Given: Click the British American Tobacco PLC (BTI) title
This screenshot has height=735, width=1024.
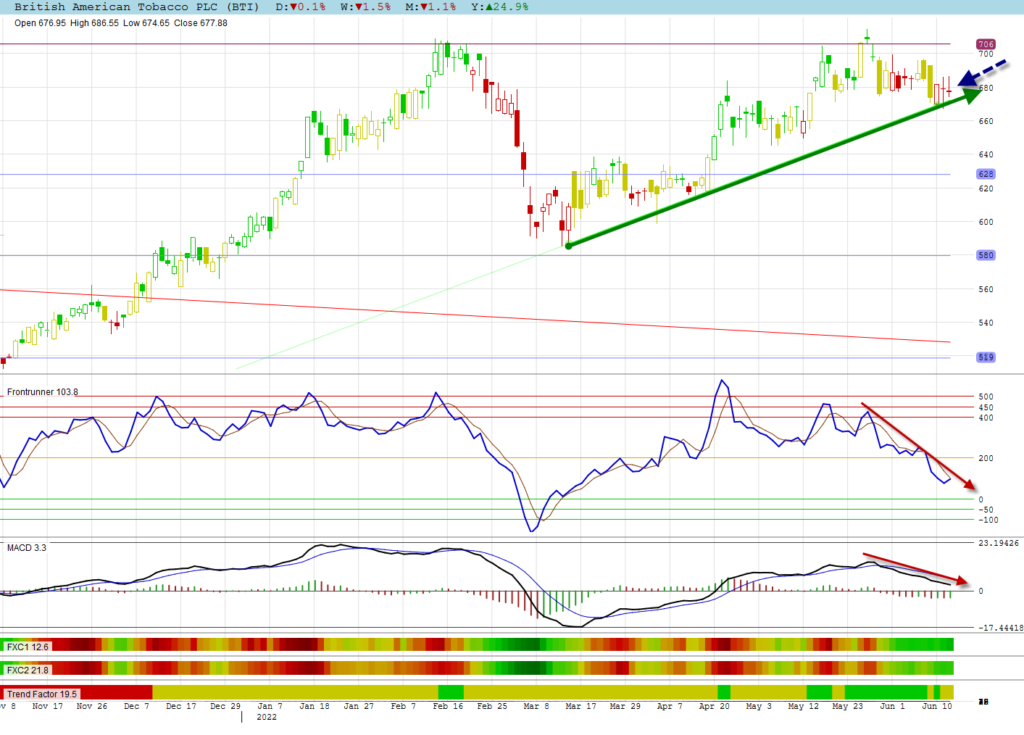Looking at the screenshot, I should (136, 7).
